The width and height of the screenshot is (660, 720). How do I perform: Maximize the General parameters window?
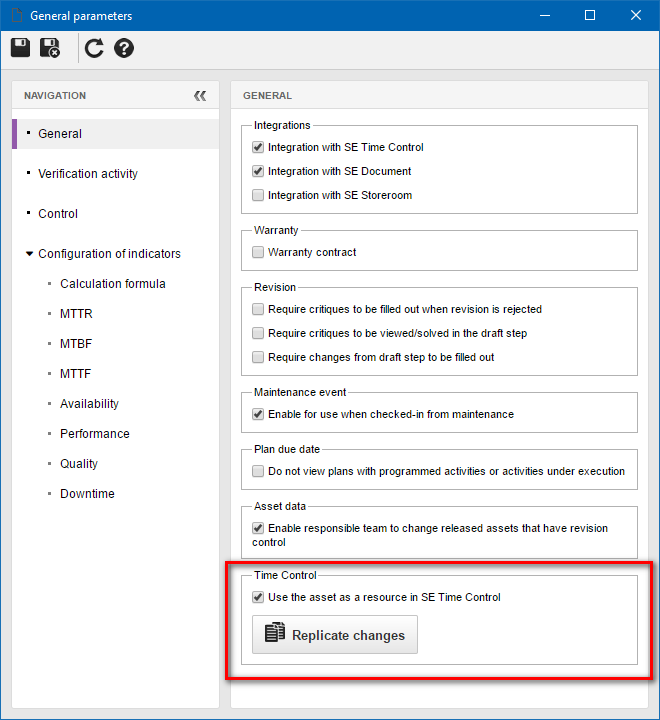[590, 15]
